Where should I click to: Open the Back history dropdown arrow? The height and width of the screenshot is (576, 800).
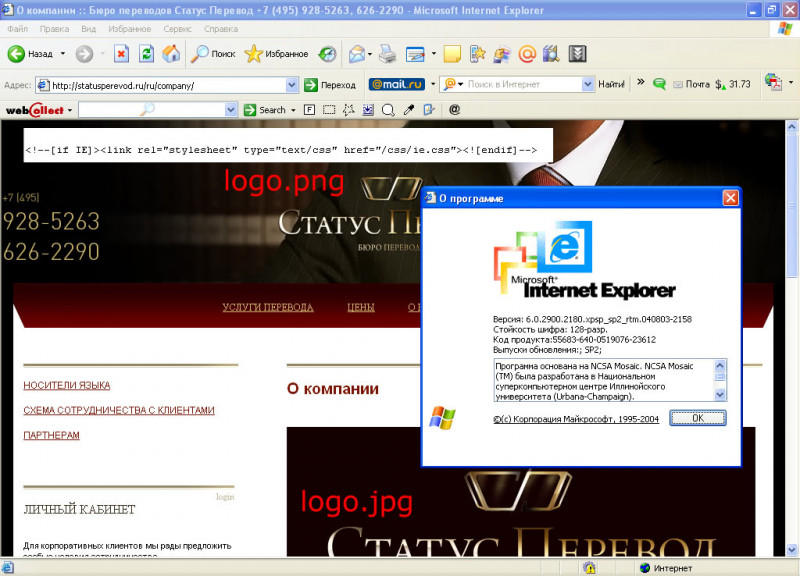point(63,54)
